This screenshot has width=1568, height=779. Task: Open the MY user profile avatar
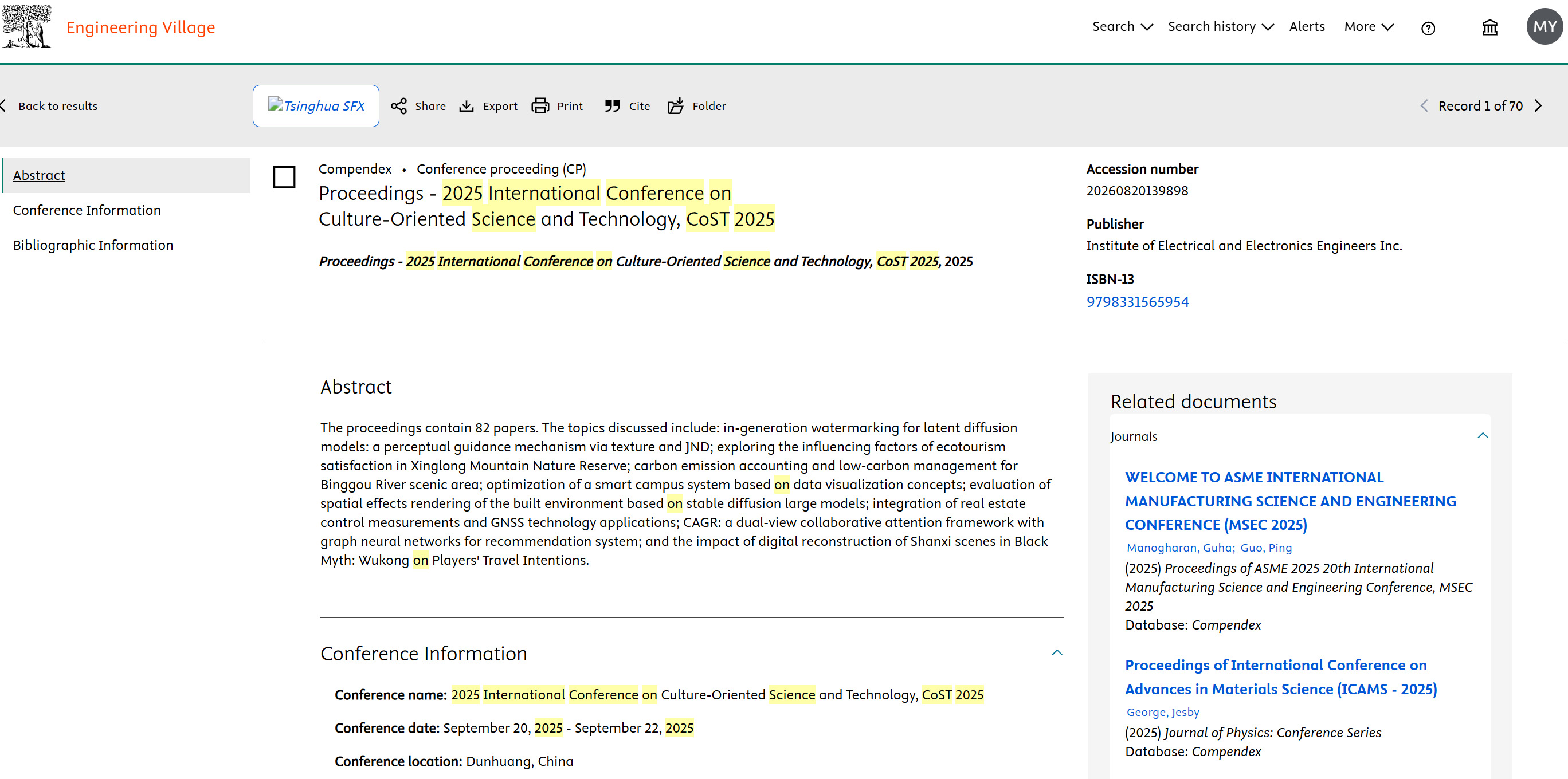pyautogui.click(x=1545, y=27)
